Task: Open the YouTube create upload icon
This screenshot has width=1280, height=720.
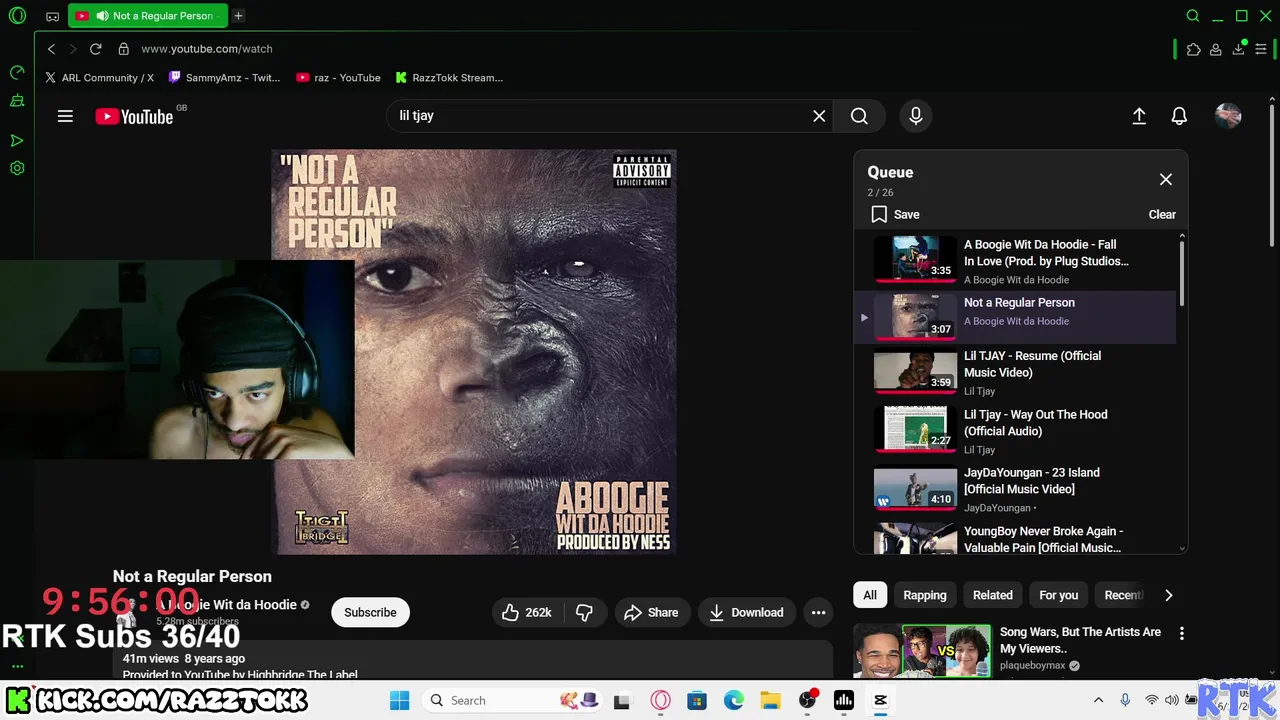Action: click(1139, 116)
